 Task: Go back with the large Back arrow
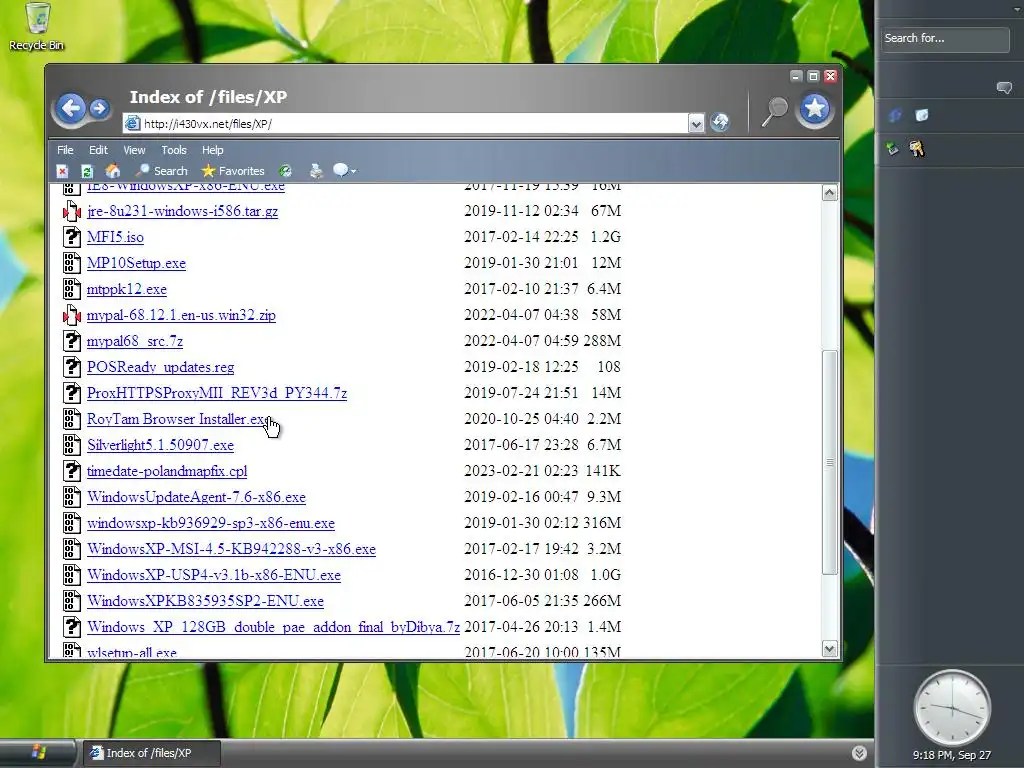[71, 108]
